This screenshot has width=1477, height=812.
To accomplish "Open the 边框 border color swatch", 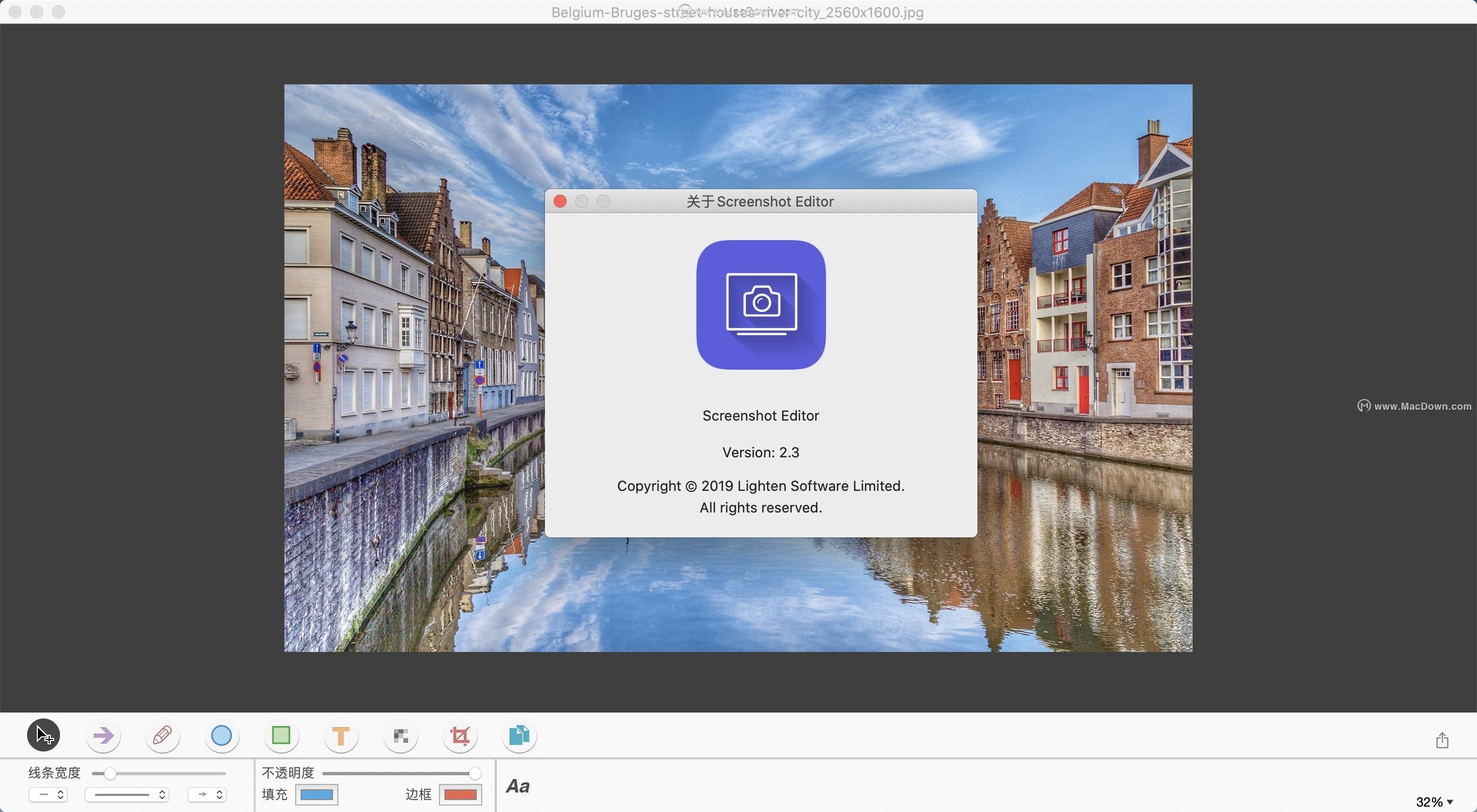I will [x=461, y=795].
